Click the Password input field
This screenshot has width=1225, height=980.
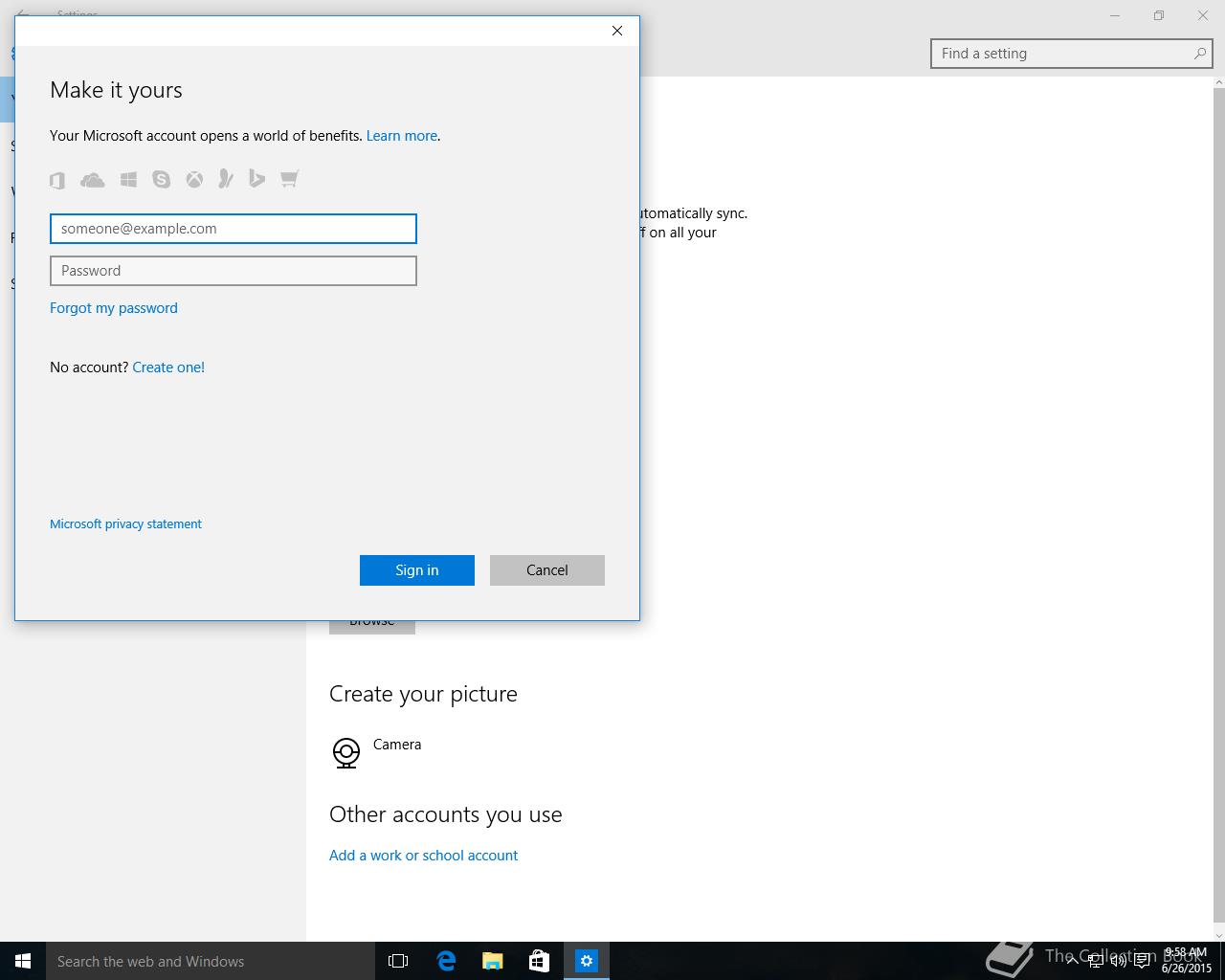pos(234,271)
